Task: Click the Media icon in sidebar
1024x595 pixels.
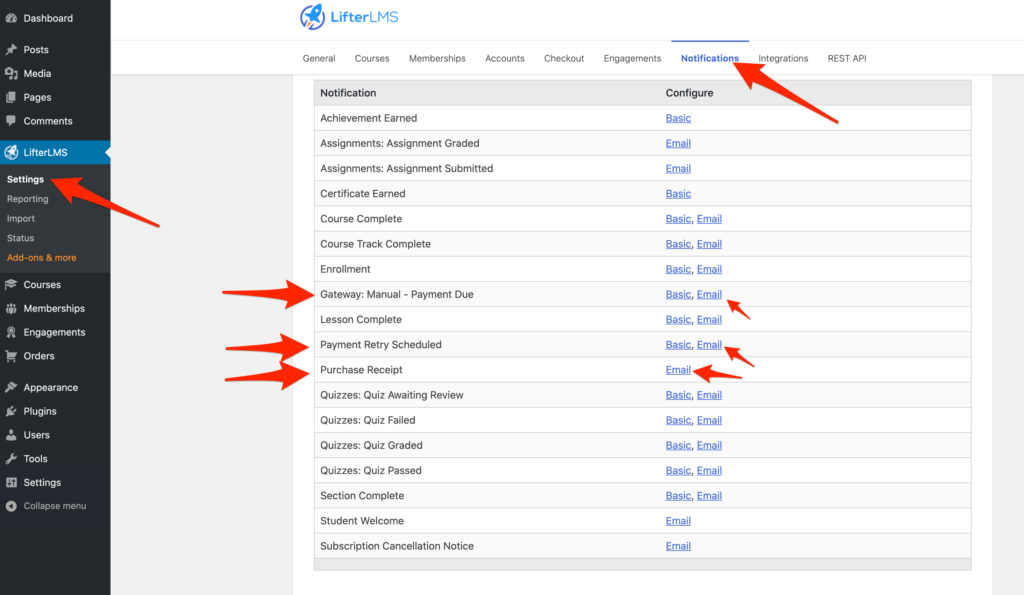Action: [x=11, y=74]
